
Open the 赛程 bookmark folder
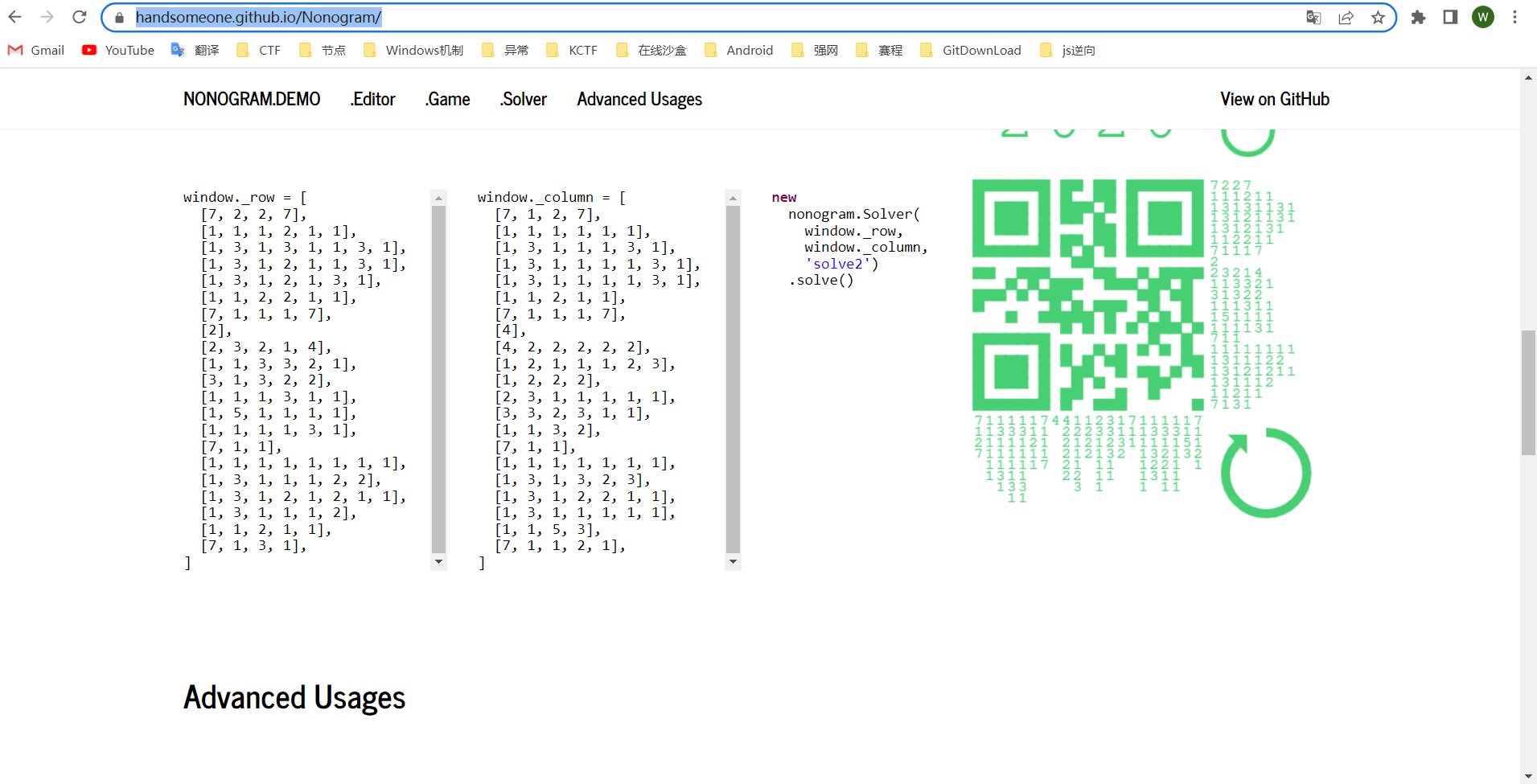coord(878,50)
